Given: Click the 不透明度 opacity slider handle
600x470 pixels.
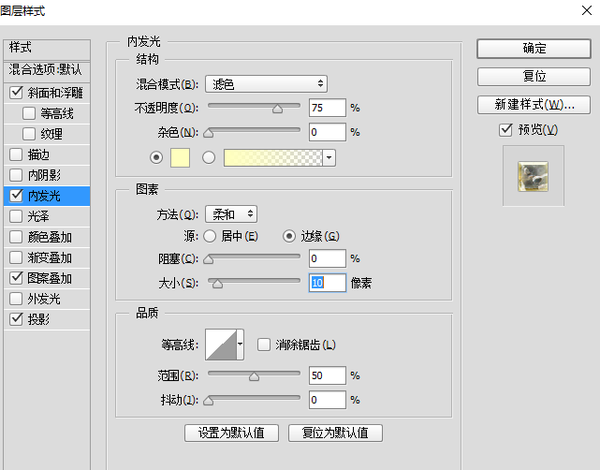Looking at the screenshot, I should [278, 110].
